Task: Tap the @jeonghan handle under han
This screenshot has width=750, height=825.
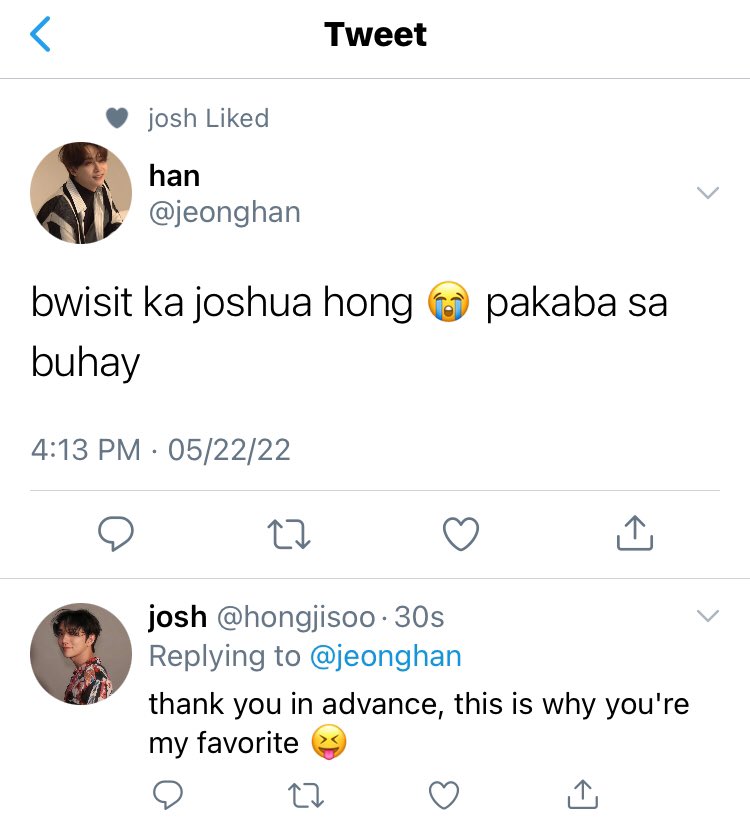Action: (x=225, y=213)
